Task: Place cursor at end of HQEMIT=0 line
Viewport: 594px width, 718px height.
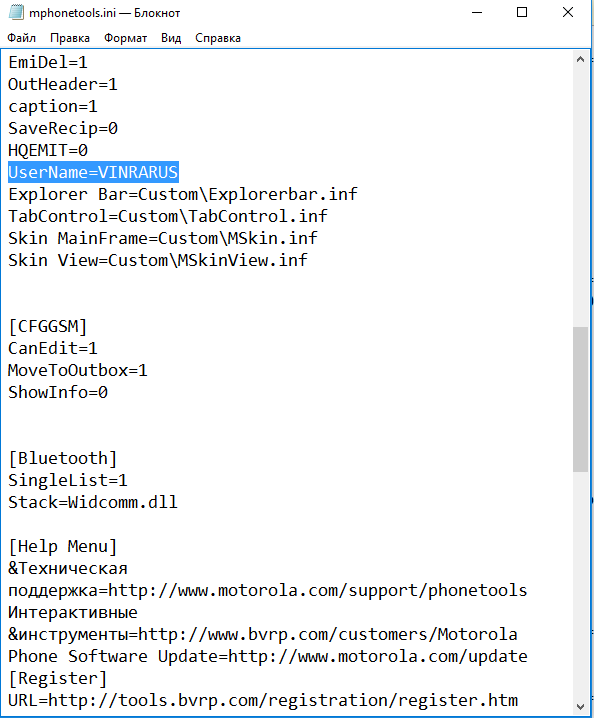Action: point(88,150)
